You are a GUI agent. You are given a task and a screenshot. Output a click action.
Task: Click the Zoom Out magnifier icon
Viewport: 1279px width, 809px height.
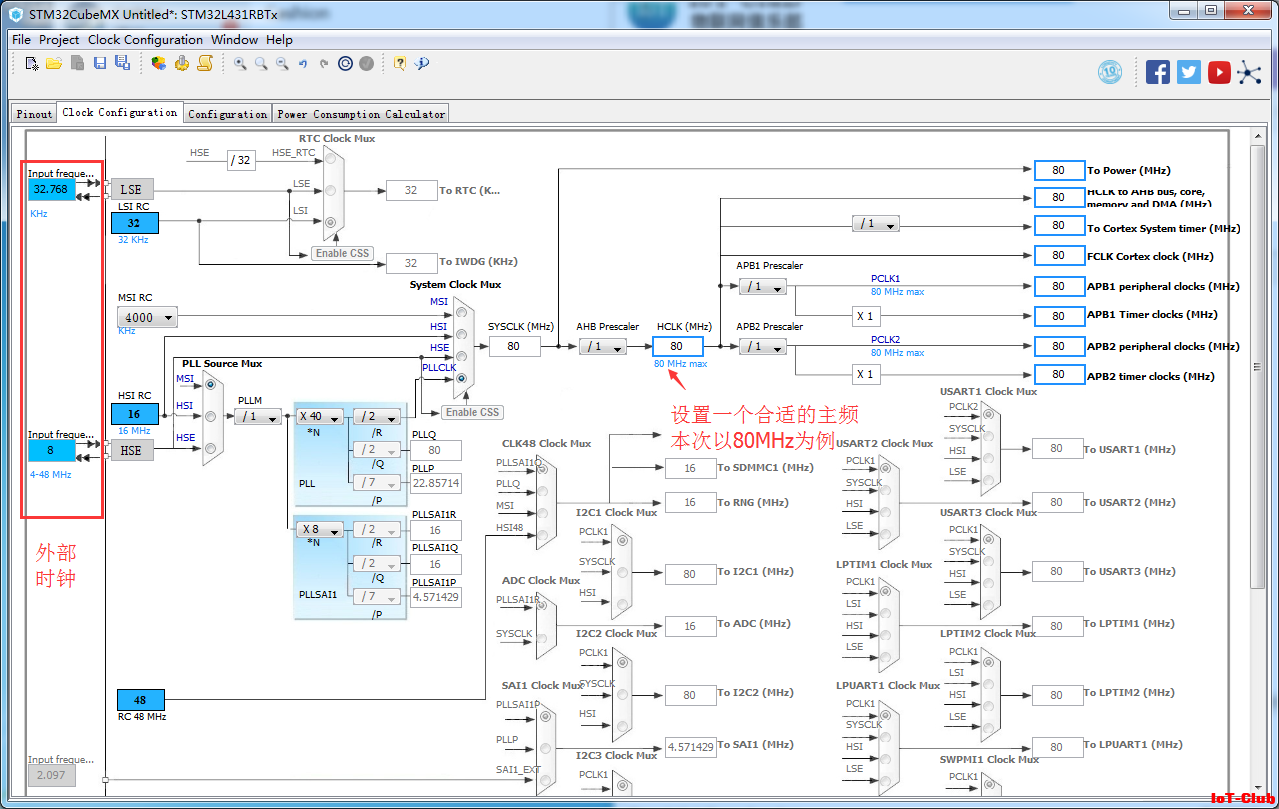282,63
